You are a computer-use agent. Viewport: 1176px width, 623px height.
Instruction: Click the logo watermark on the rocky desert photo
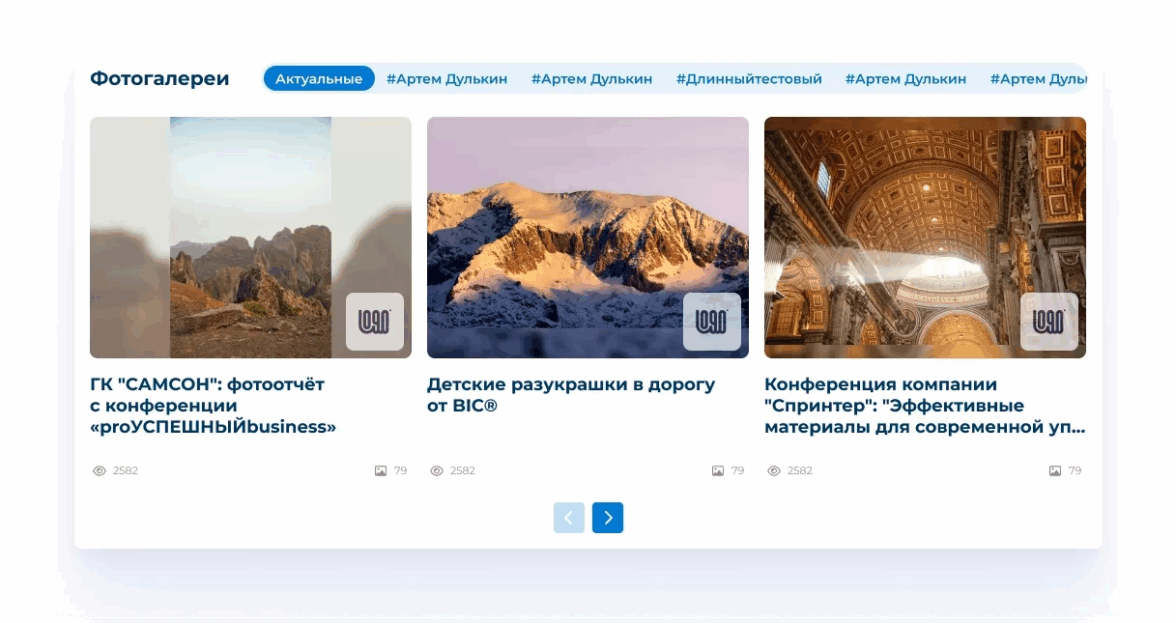(374, 321)
